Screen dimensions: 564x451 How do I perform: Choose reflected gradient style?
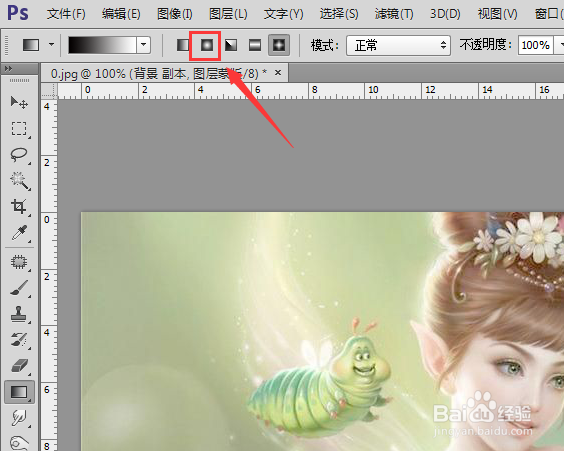[255, 45]
